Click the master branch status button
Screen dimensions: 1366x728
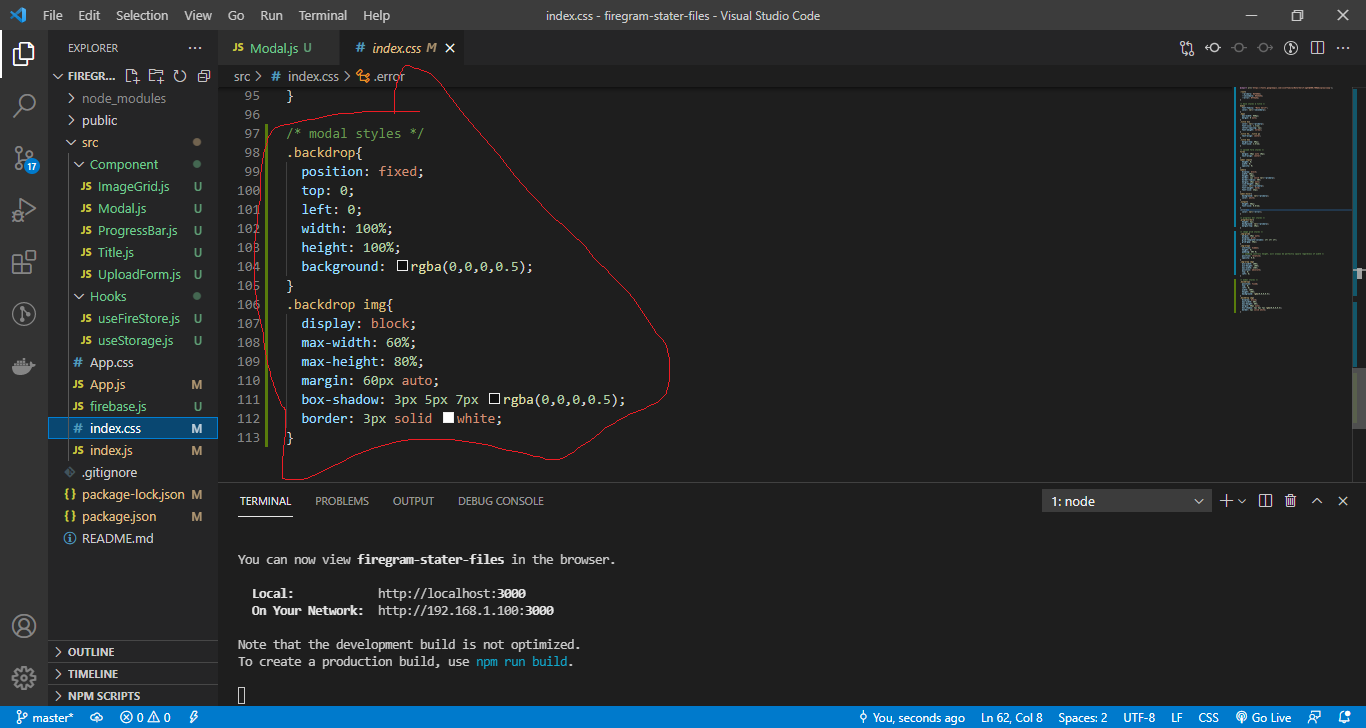click(x=44, y=717)
